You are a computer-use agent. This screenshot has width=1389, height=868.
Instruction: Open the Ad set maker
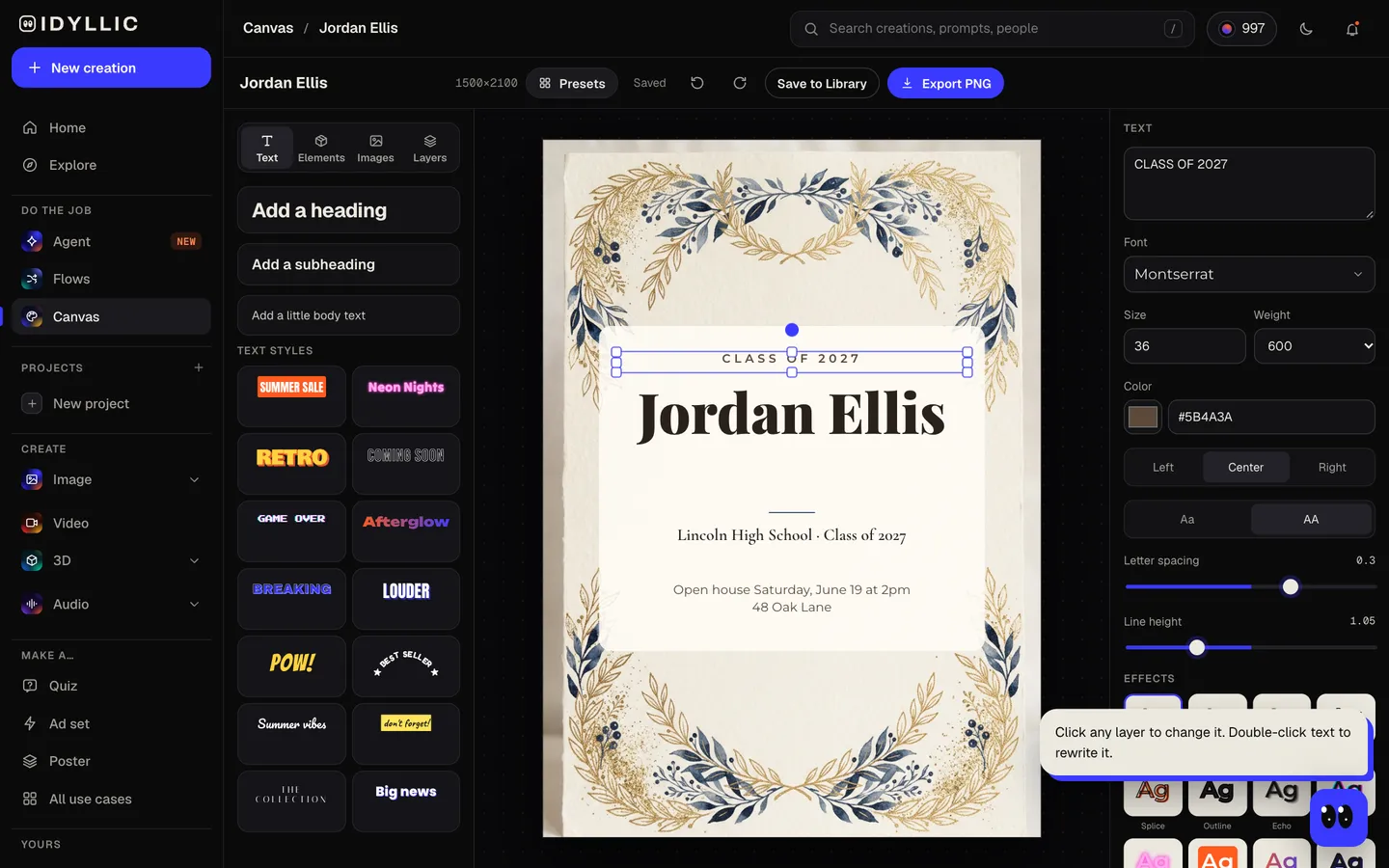[x=111, y=723]
